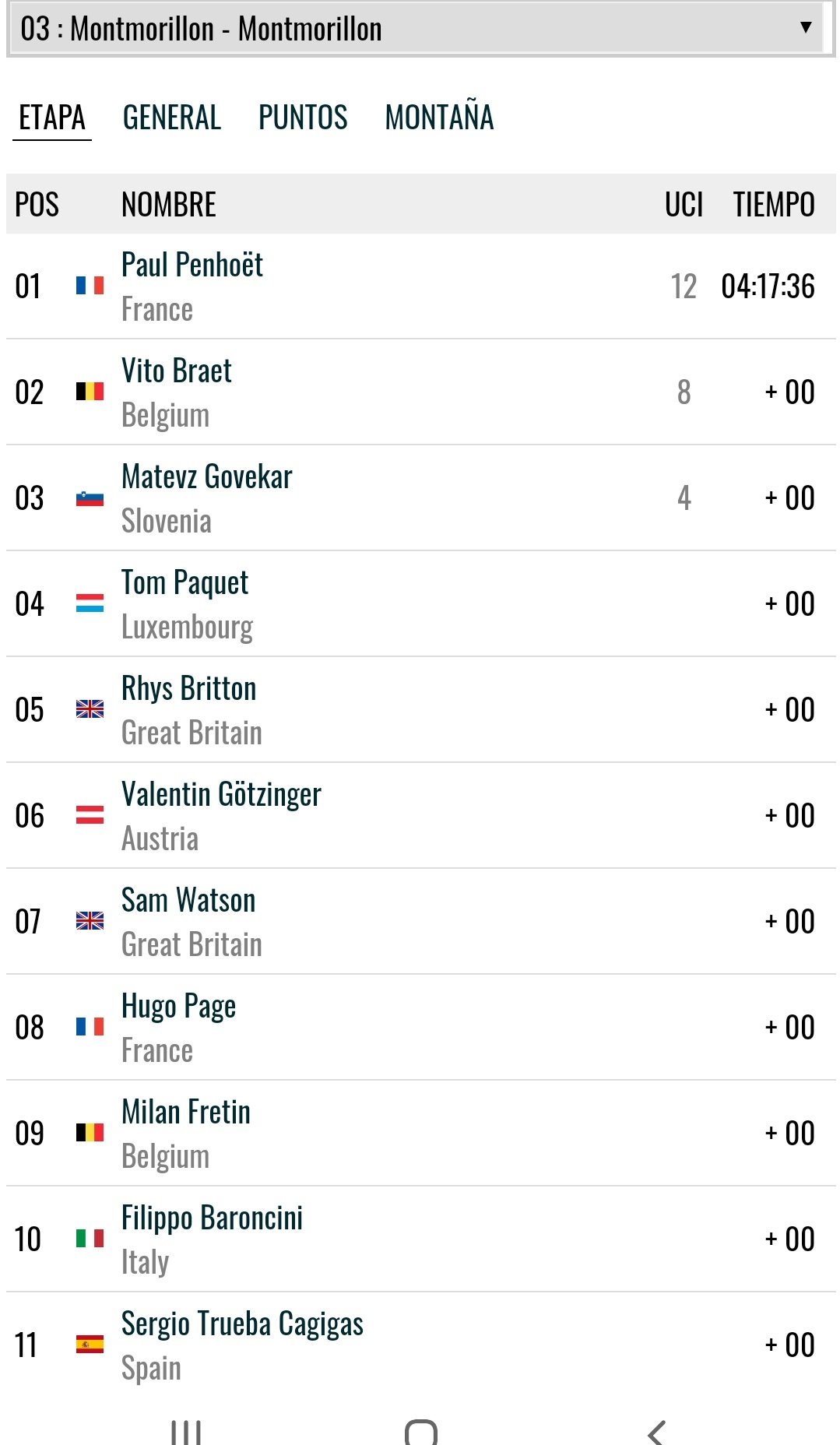Viewport: 840px width, 1445px height.
Task: Open rider Sam Watson's profile
Action: [x=188, y=901]
